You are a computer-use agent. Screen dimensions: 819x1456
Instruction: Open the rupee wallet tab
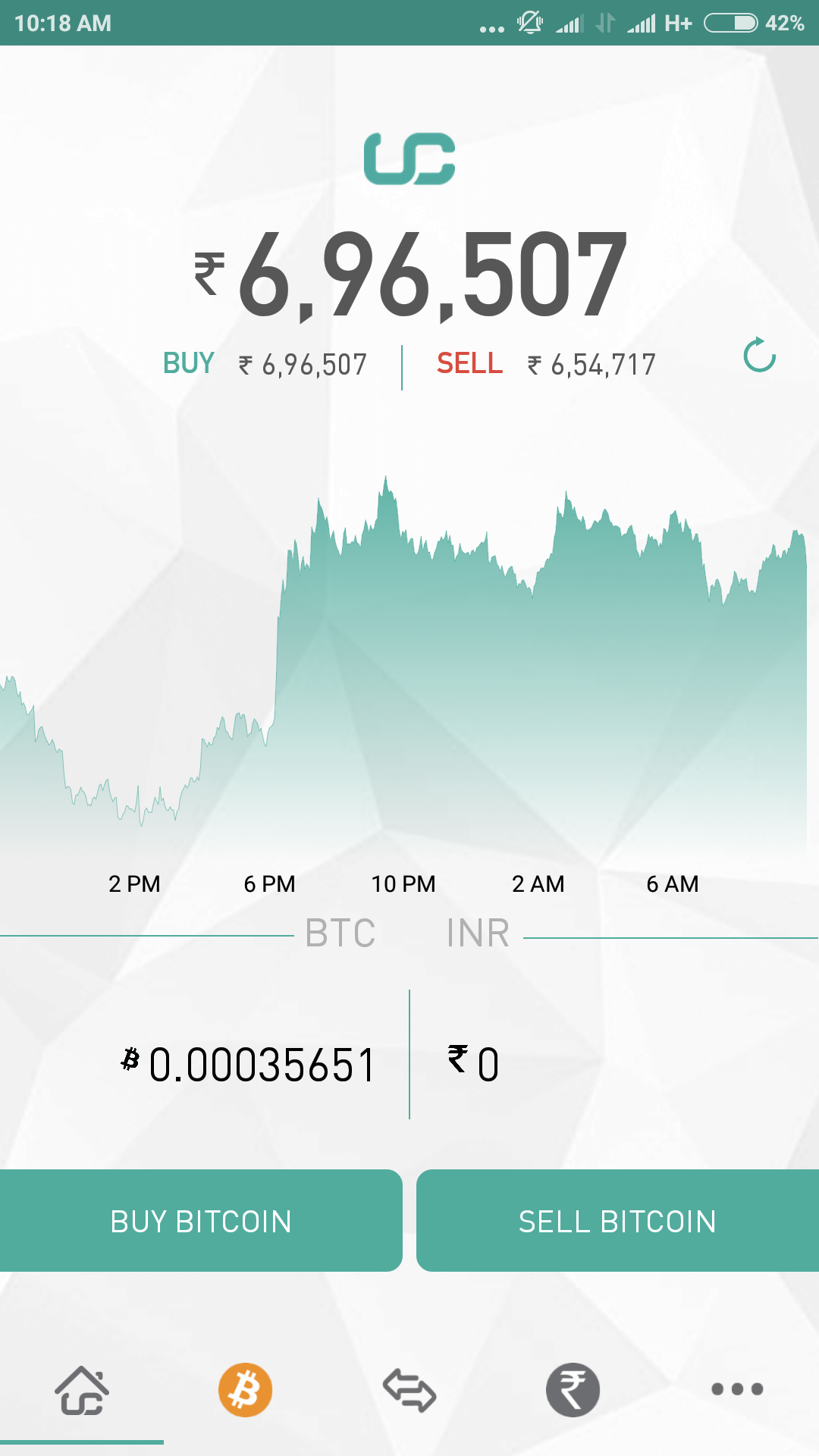[x=573, y=1390]
